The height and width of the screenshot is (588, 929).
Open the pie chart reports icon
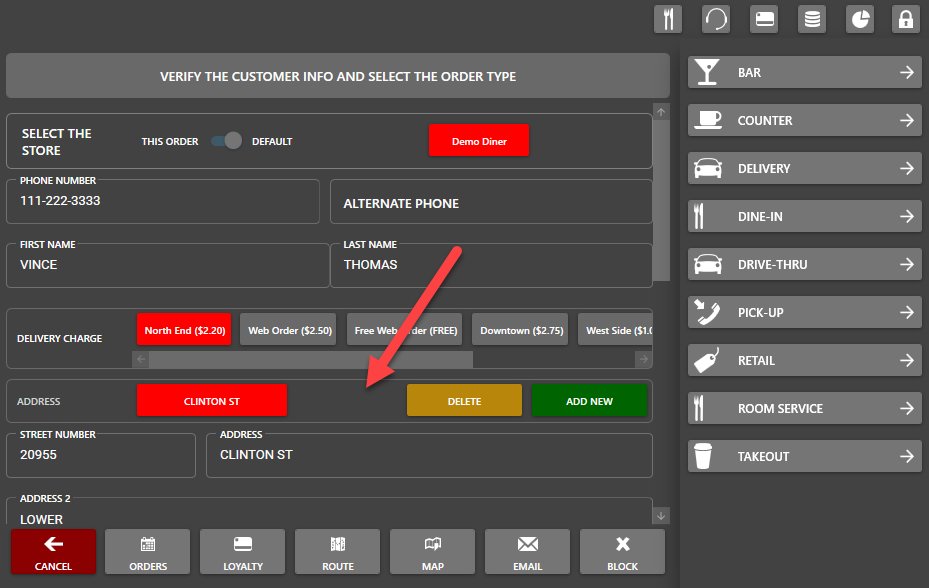tap(860, 19)
